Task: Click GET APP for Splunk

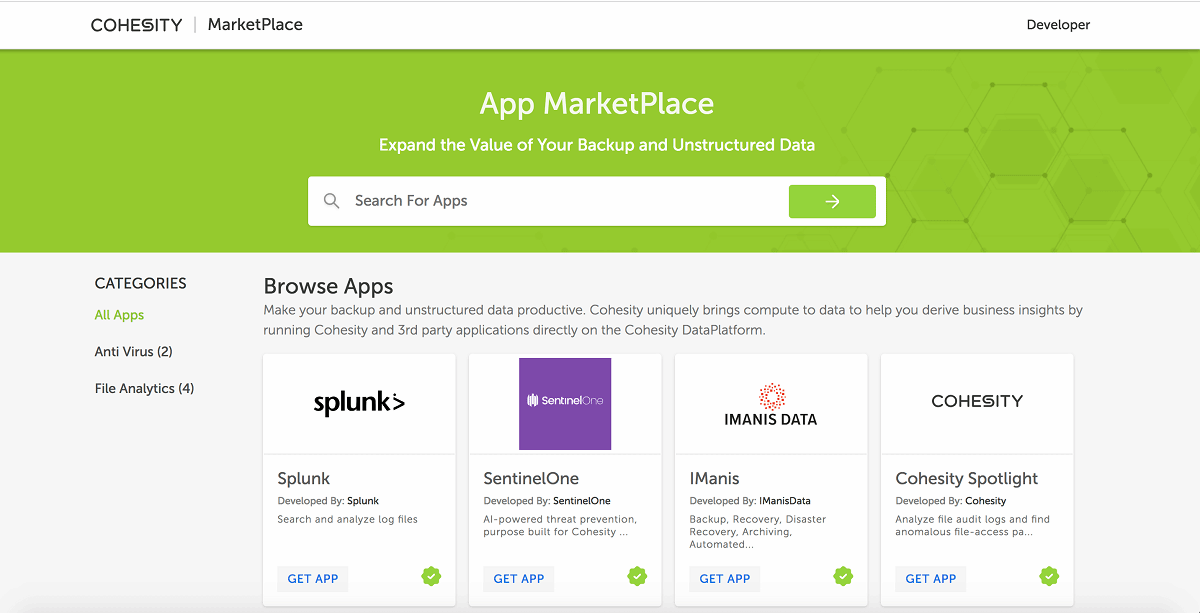Action: tap(312, 578)
